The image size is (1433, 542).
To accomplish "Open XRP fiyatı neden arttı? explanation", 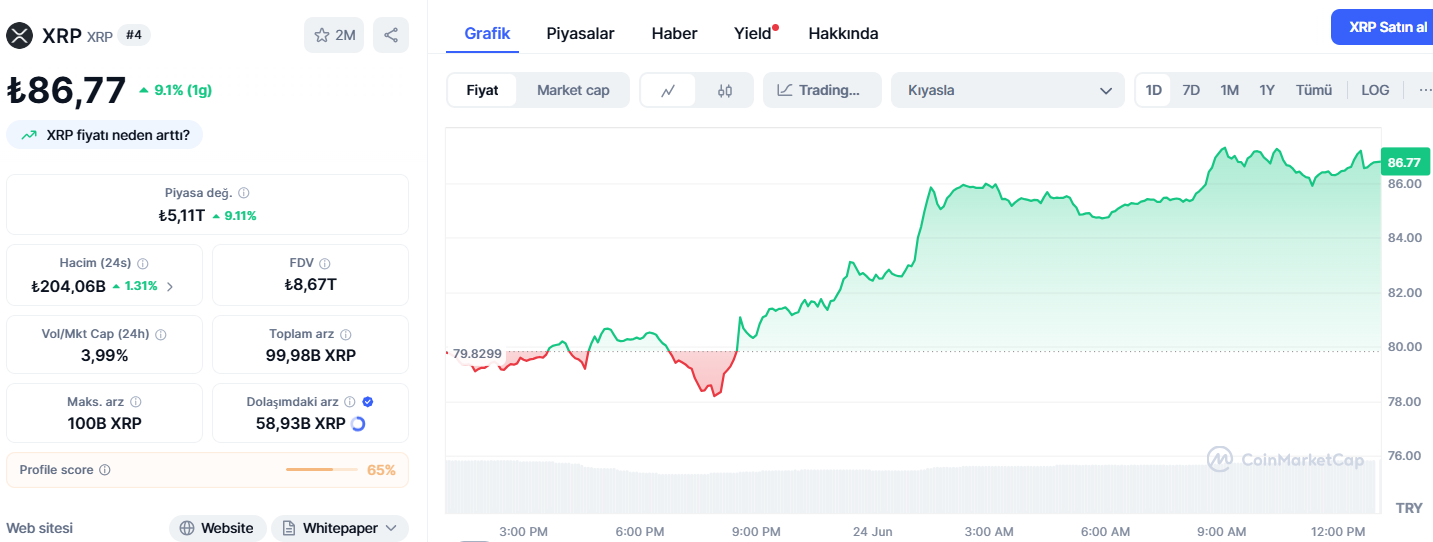I will 105,135.
